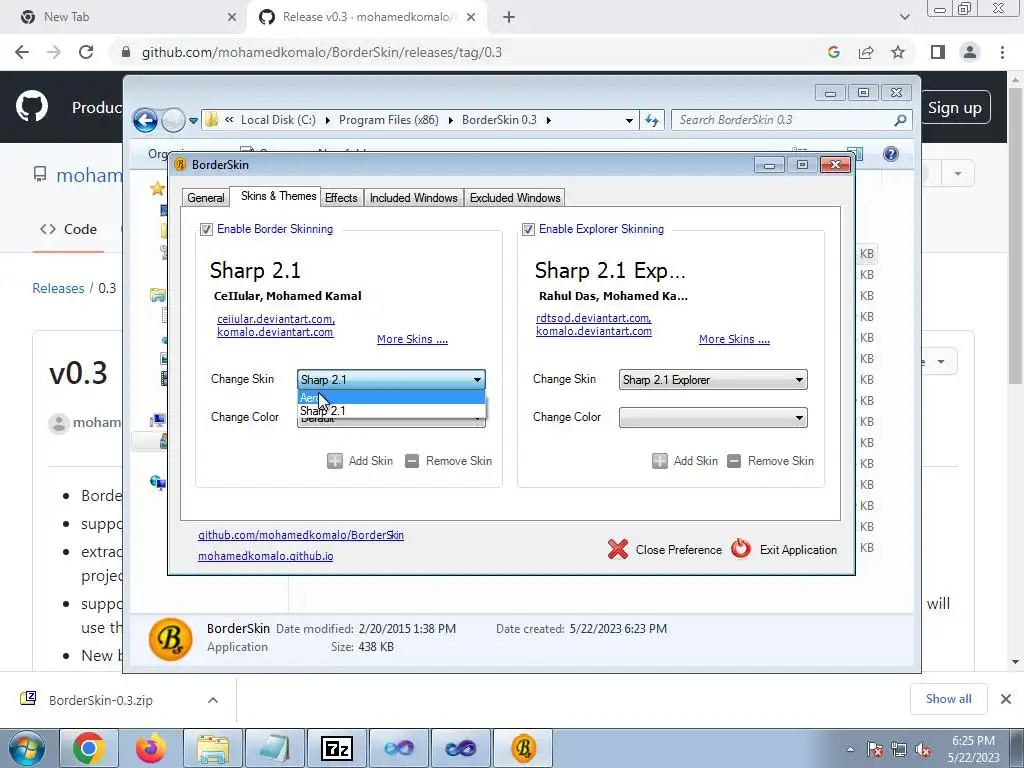This screenshot has height=768, width=1024.
Task: Click More Skins link in border skinning section
Action: click(x=412, y=339)
